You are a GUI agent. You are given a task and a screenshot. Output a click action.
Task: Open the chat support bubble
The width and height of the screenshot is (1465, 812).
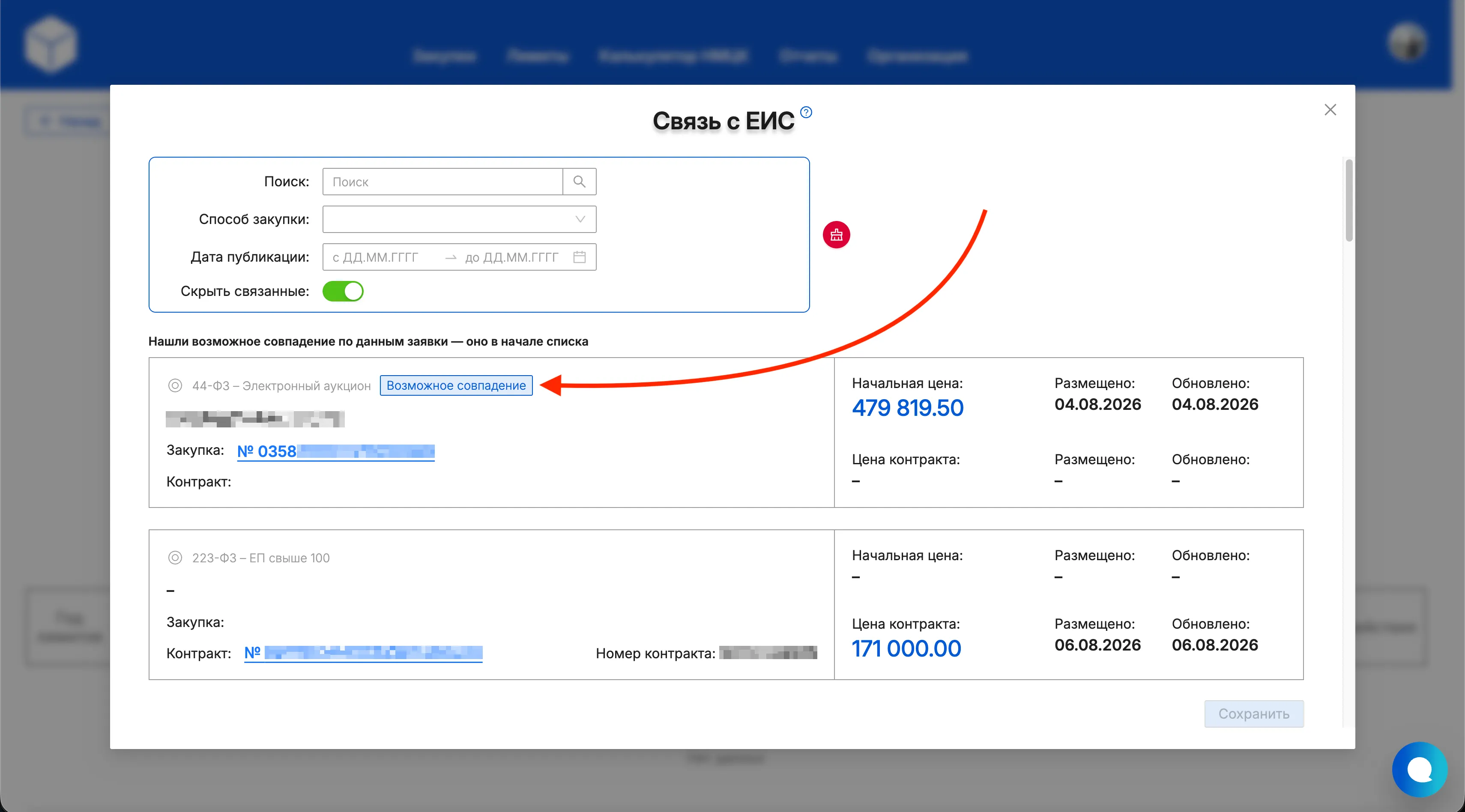click(1420, 769)
